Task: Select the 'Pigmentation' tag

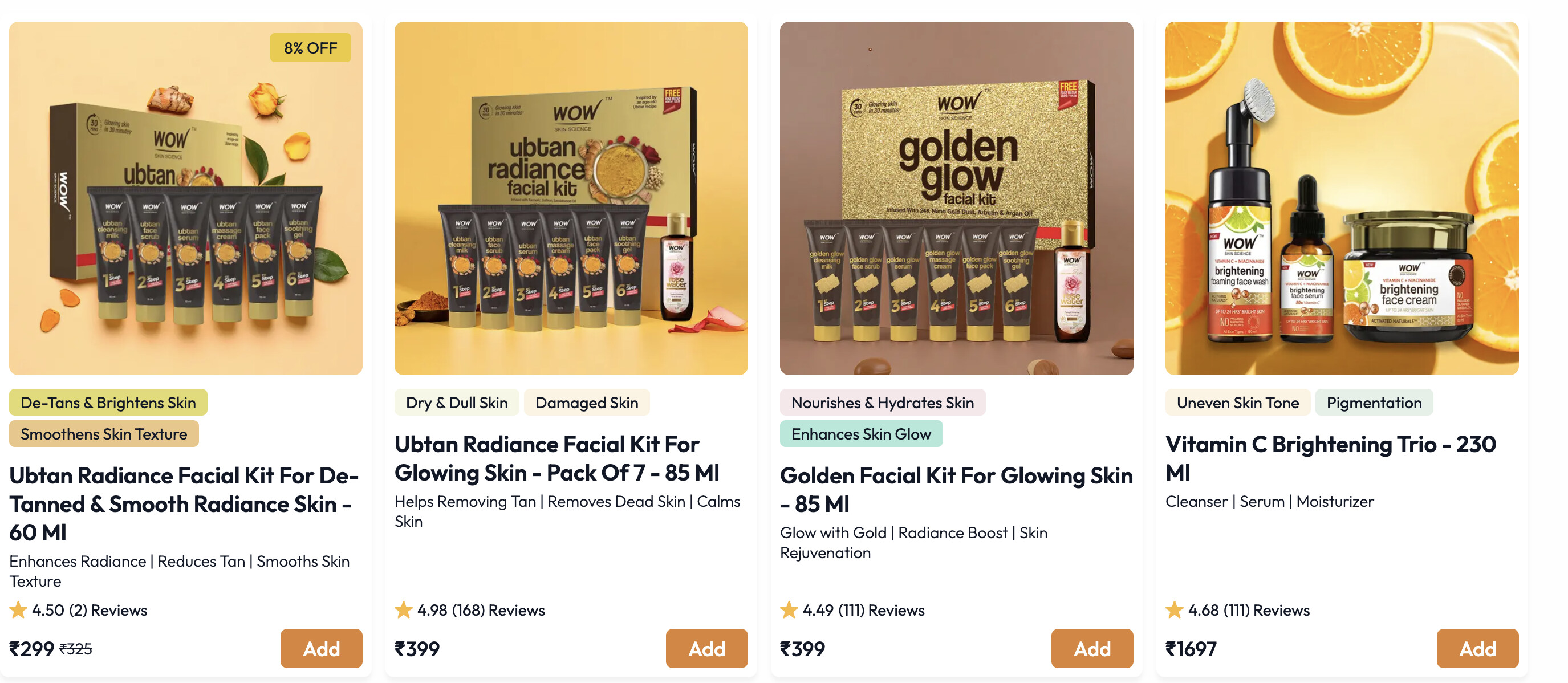Action: click(1374, 403)
